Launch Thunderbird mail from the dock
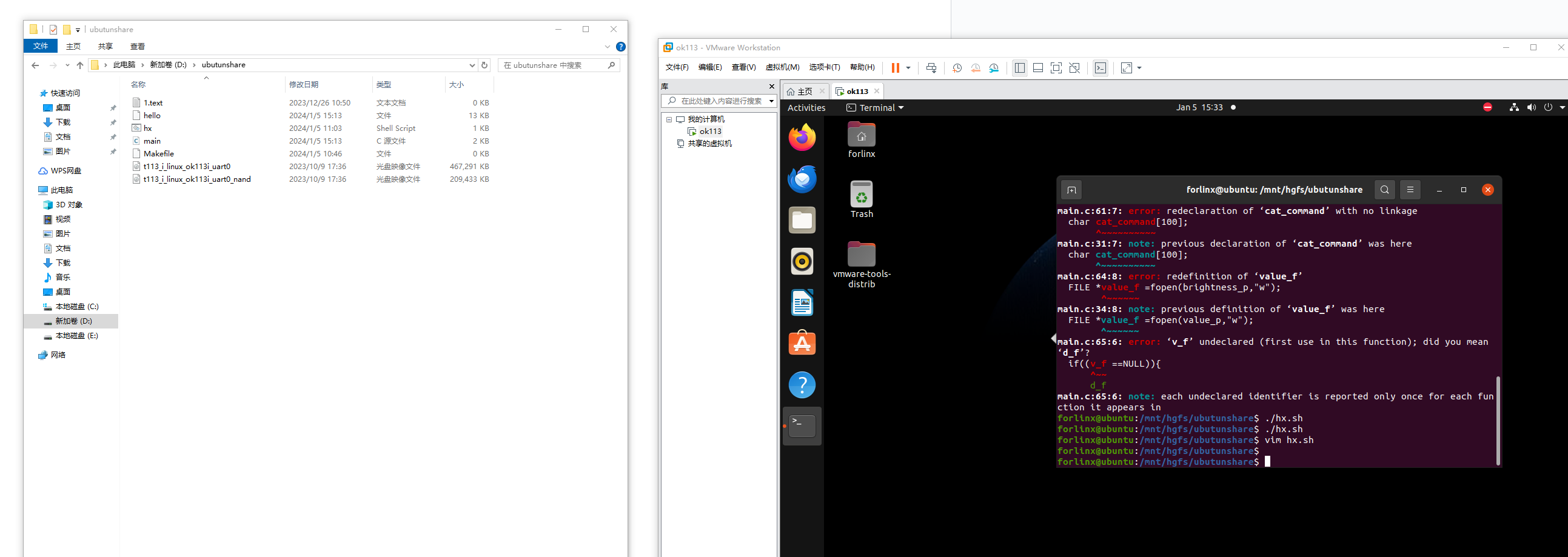The height and width of the screenshot is (557, 1568). point(802,179)
